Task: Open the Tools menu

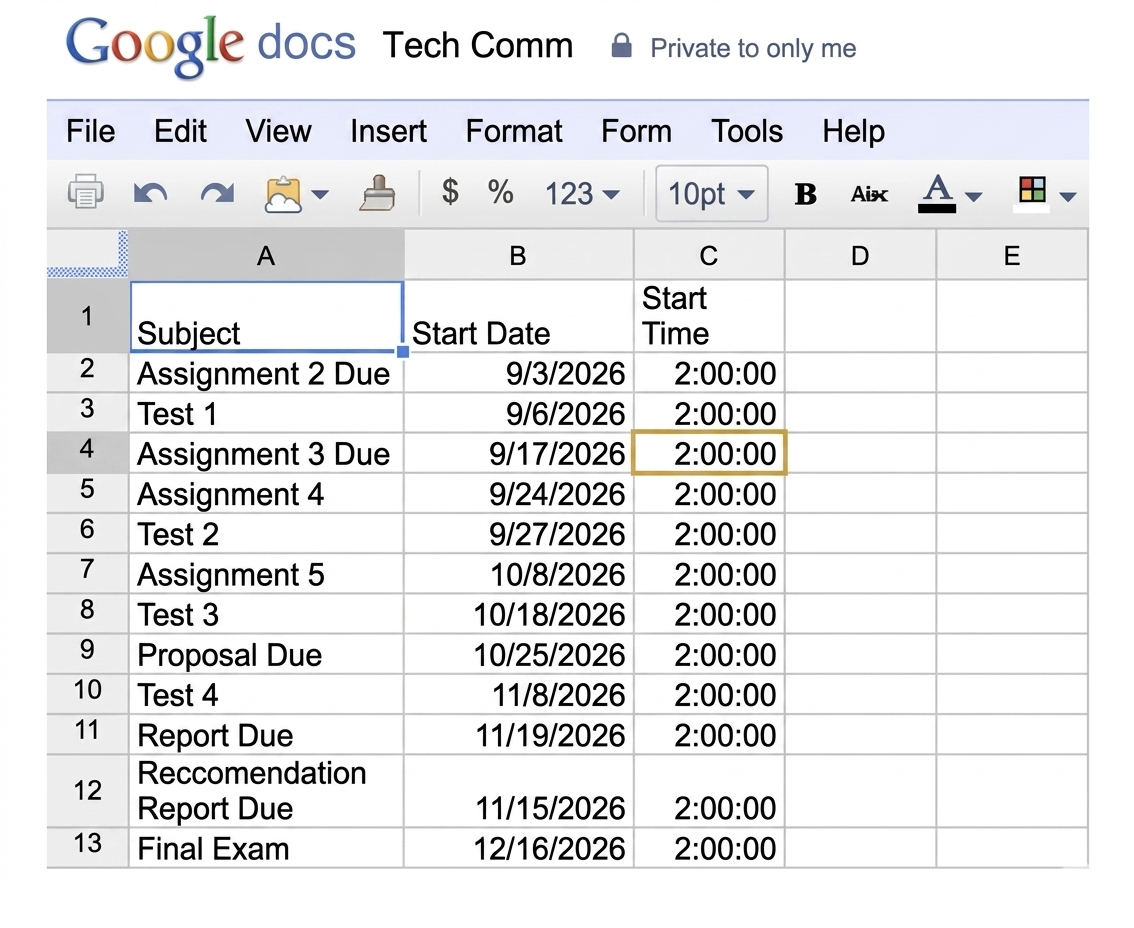Action: [x=747, y=132]
